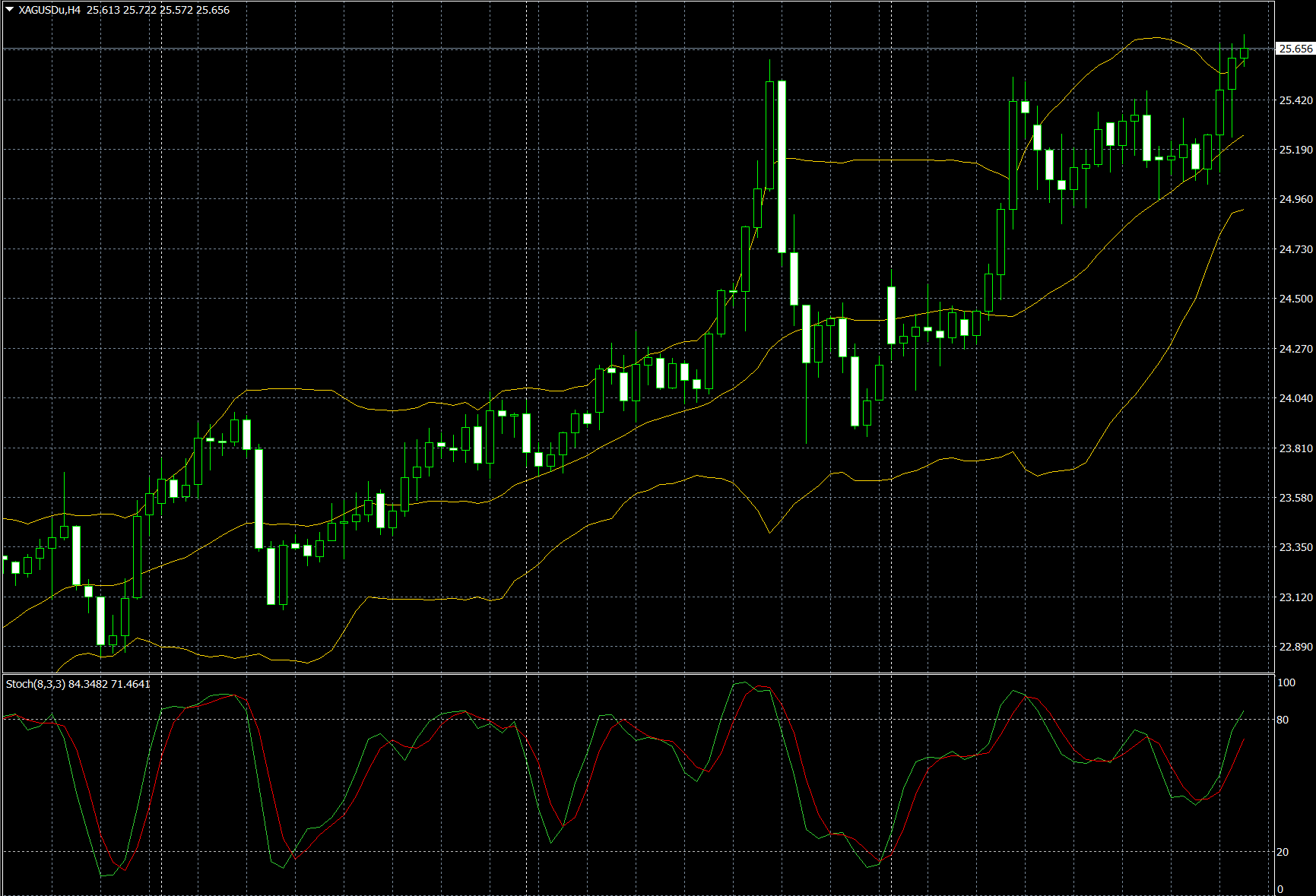The height and width of the screenshot is (896, 1316).
Task: Click the 23.580 price scale label
Action: point(1295,498)
